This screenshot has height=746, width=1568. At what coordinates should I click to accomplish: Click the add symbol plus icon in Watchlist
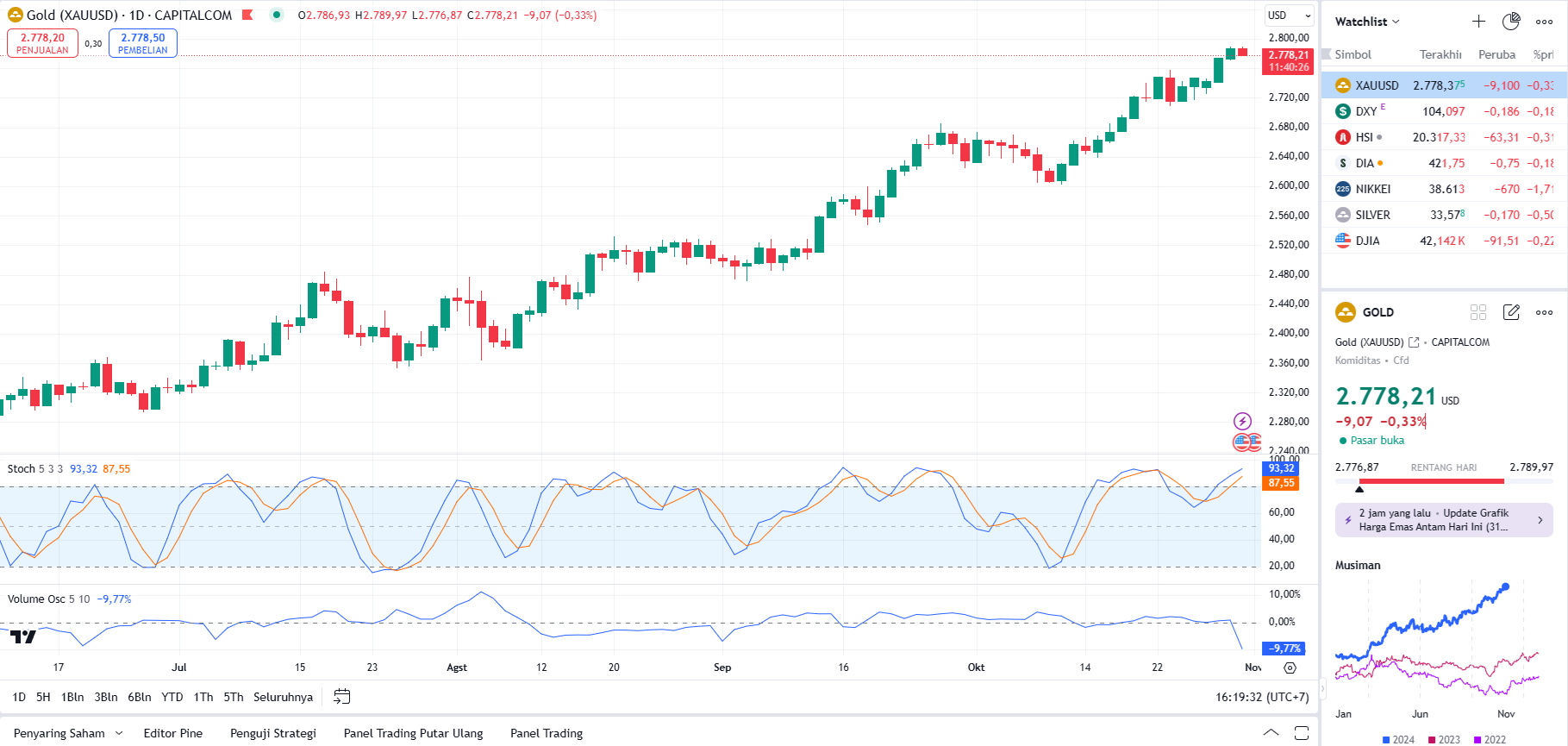[x=1478, y=22]
